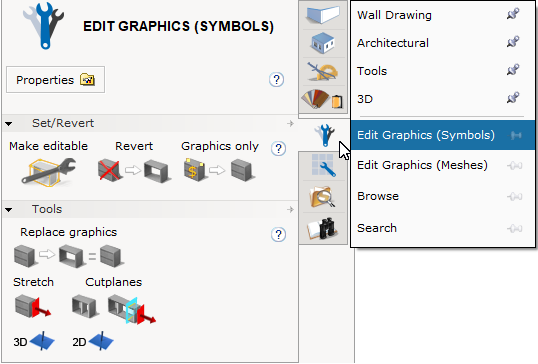Image resolution: width=538 pixels, height=364 pixels.
Task: Pin Edit Graphics (Meshes) entry
Action: point(515,166)
